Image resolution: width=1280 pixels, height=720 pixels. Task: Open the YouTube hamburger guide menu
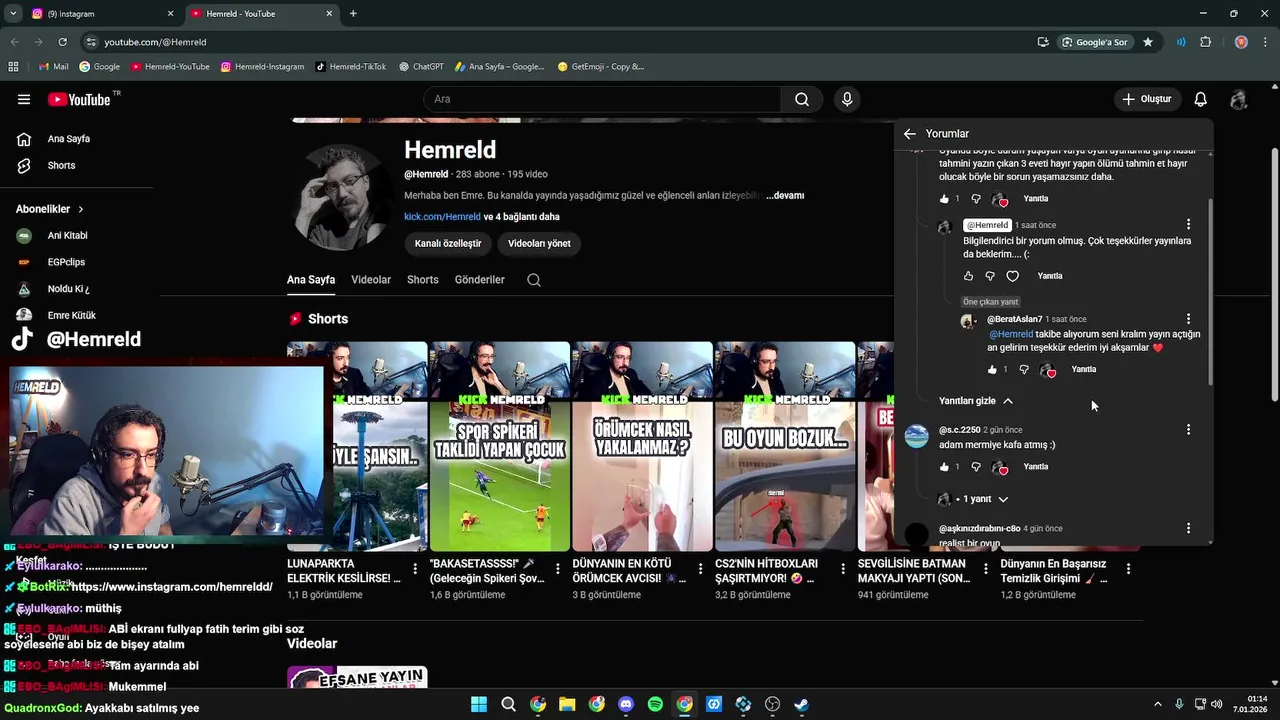pyautogui.click(x=23, y=99)
